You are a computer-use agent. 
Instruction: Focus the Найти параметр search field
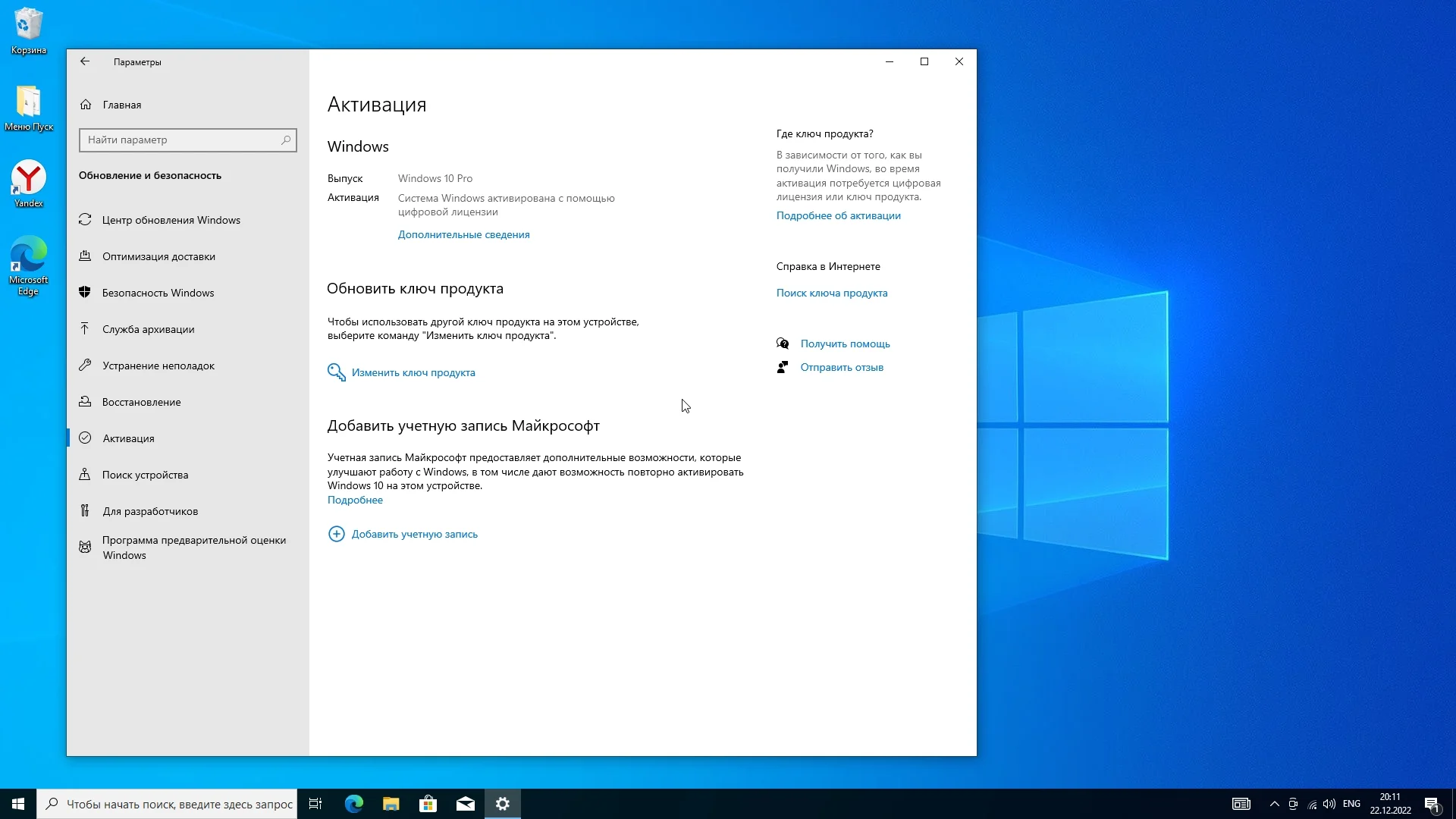[180, 140]
